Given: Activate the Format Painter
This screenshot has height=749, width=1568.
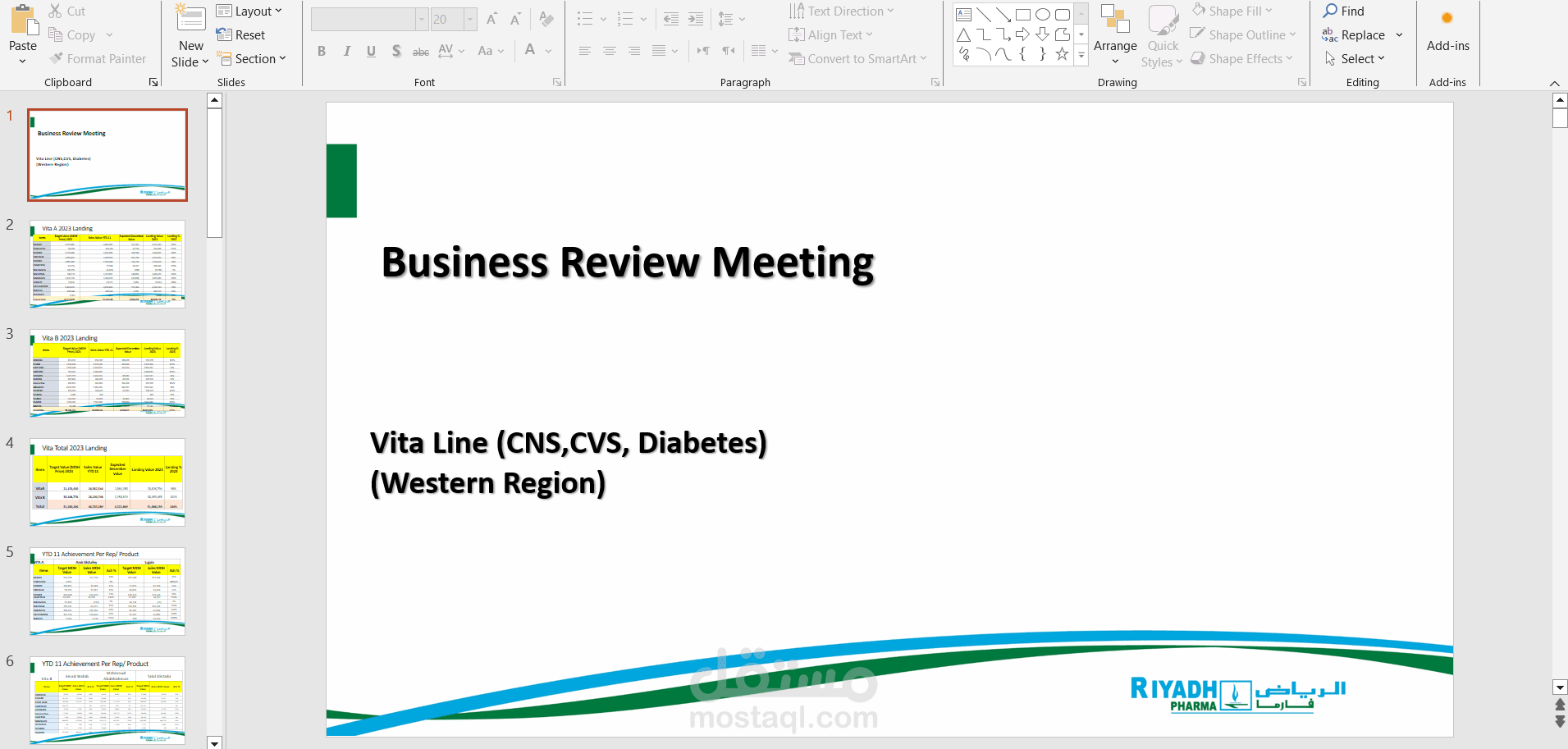Looking at the screenshot, I should coord(98,59).
